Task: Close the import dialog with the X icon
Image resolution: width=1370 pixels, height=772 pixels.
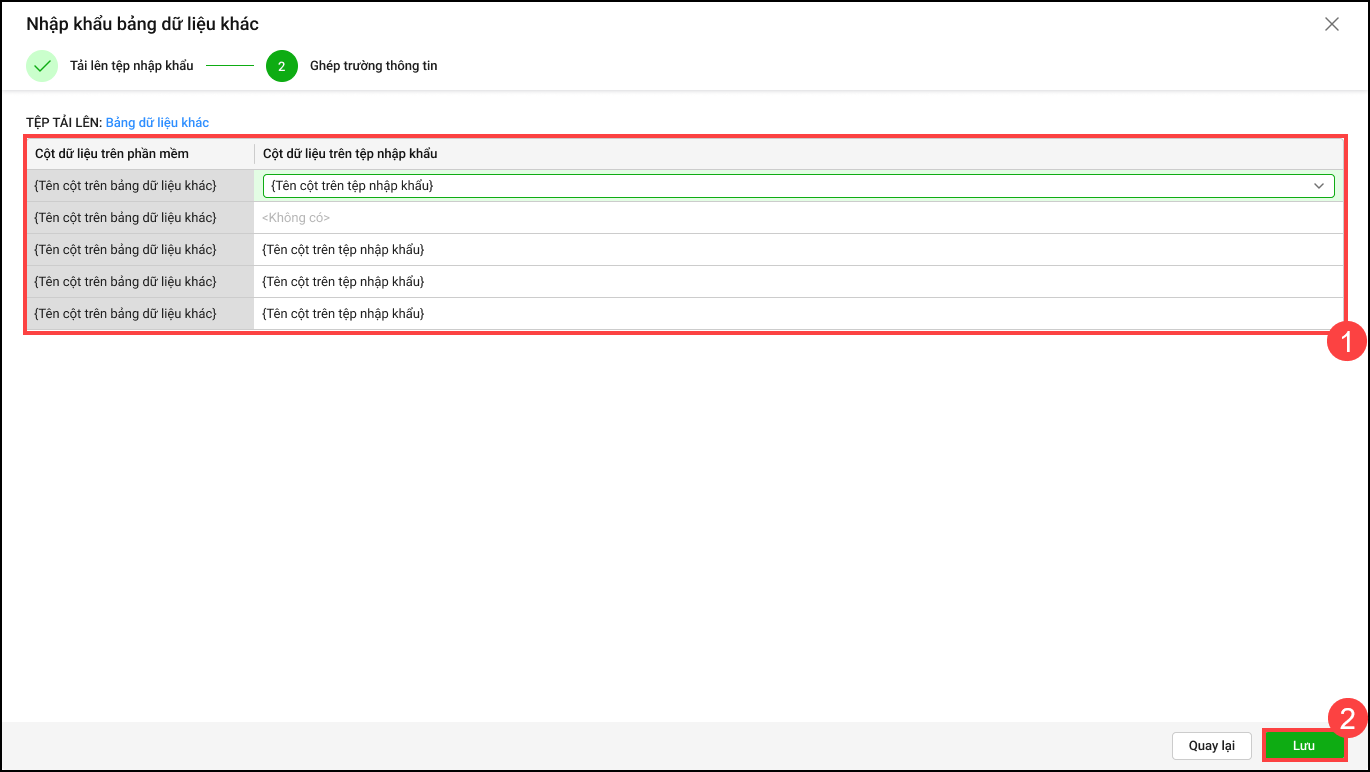Action: [1331, 25]
